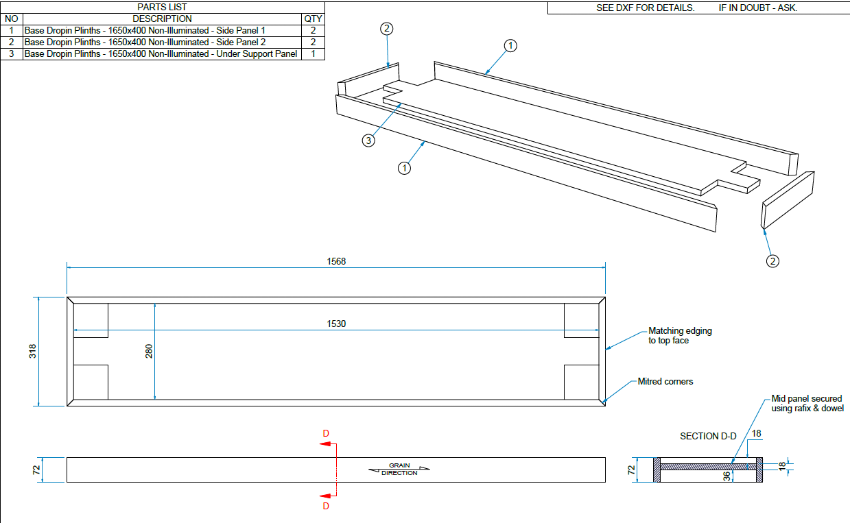Click the Mid panel secured rafix note
Viewport: 850px width, 523px height.
point(806,403)
